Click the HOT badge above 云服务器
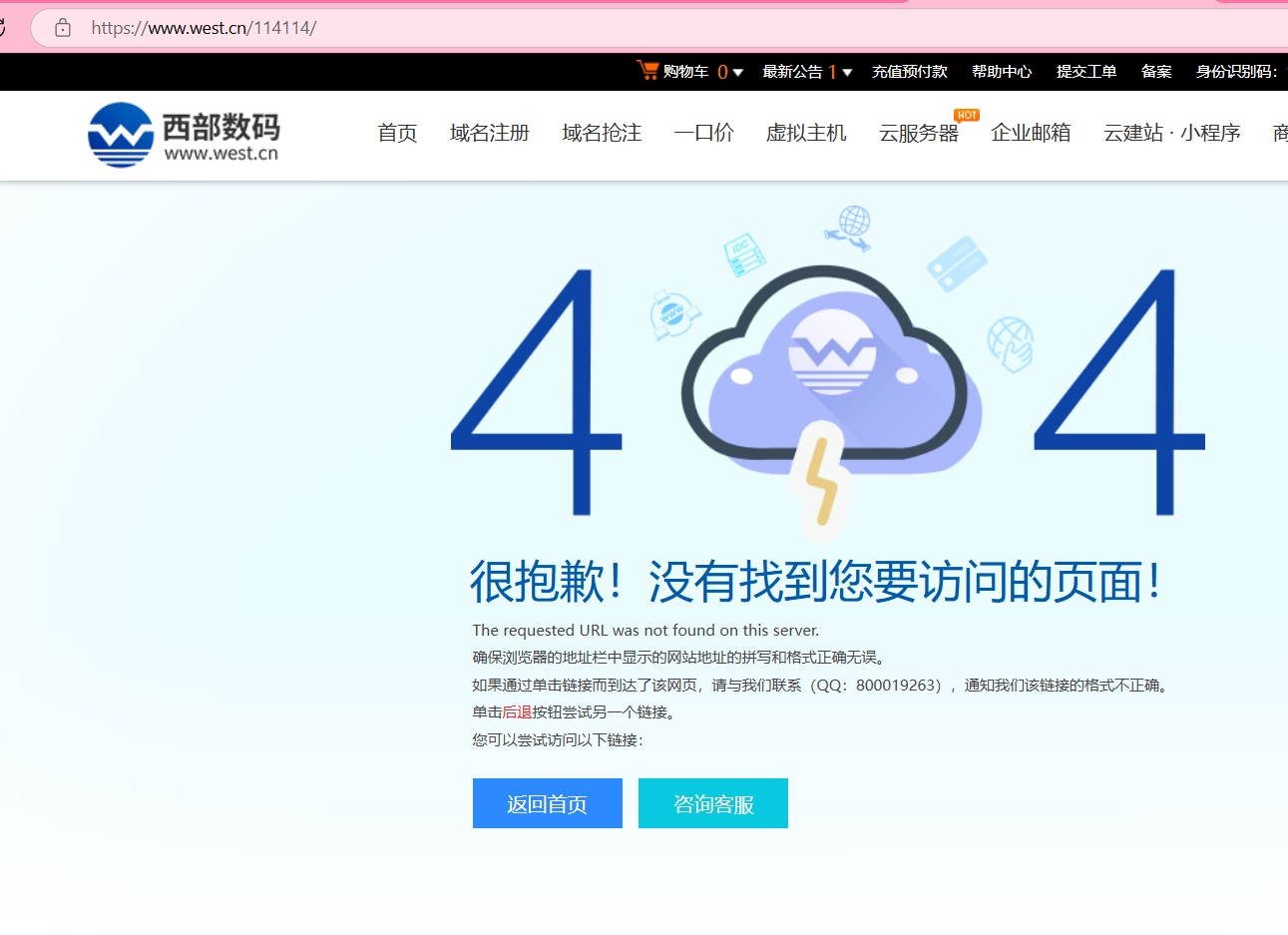Image resolution: width=1288 pixels, height=935 pixels. (x=966, y=115)
